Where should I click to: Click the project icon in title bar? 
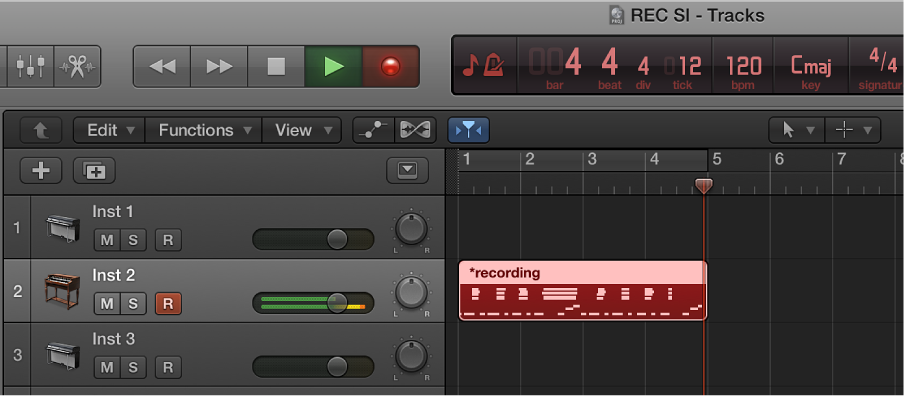(x=617, y=15)
